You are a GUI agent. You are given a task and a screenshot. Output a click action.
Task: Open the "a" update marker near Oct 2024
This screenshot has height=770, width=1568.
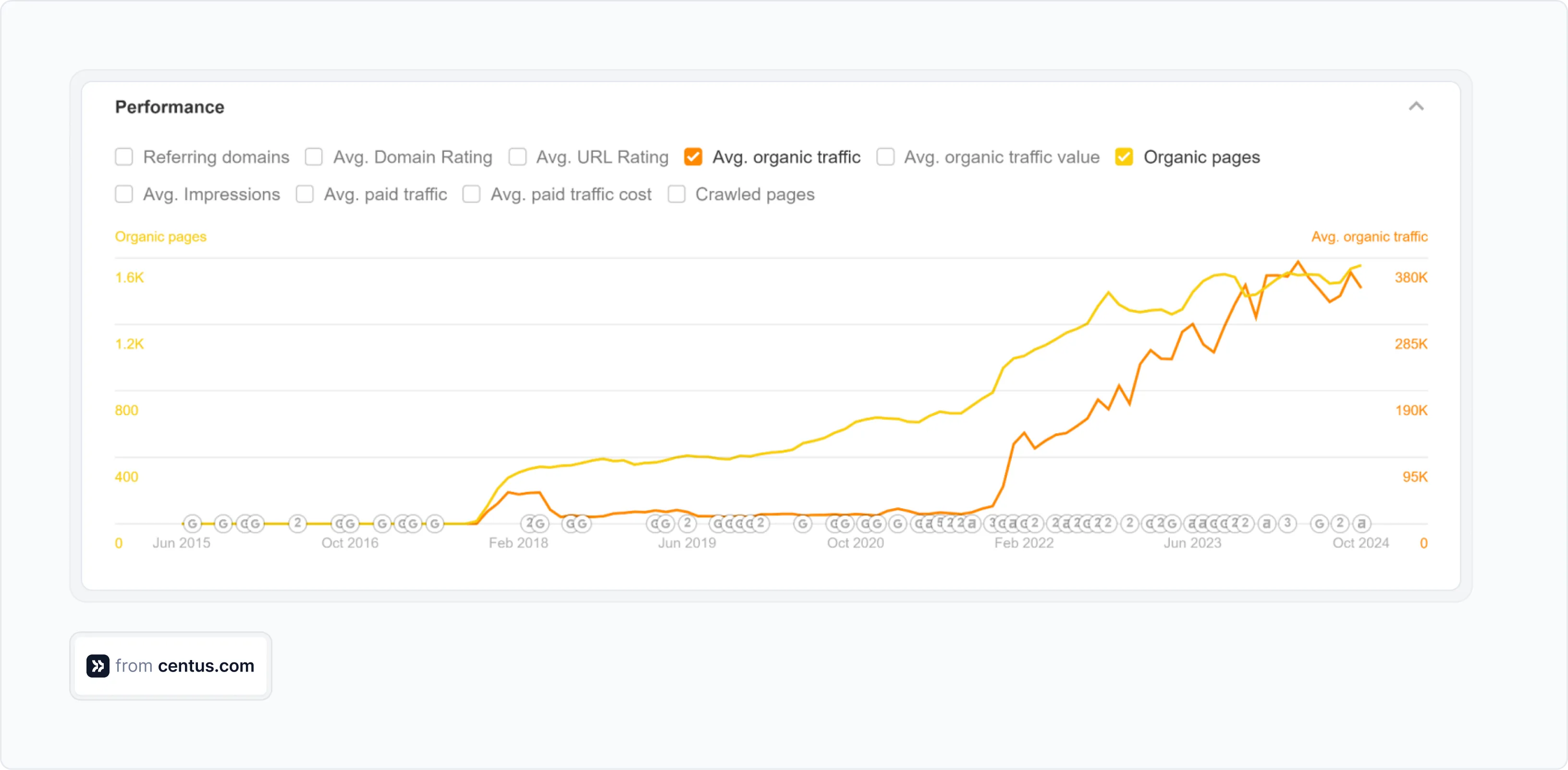(1361, 523)
